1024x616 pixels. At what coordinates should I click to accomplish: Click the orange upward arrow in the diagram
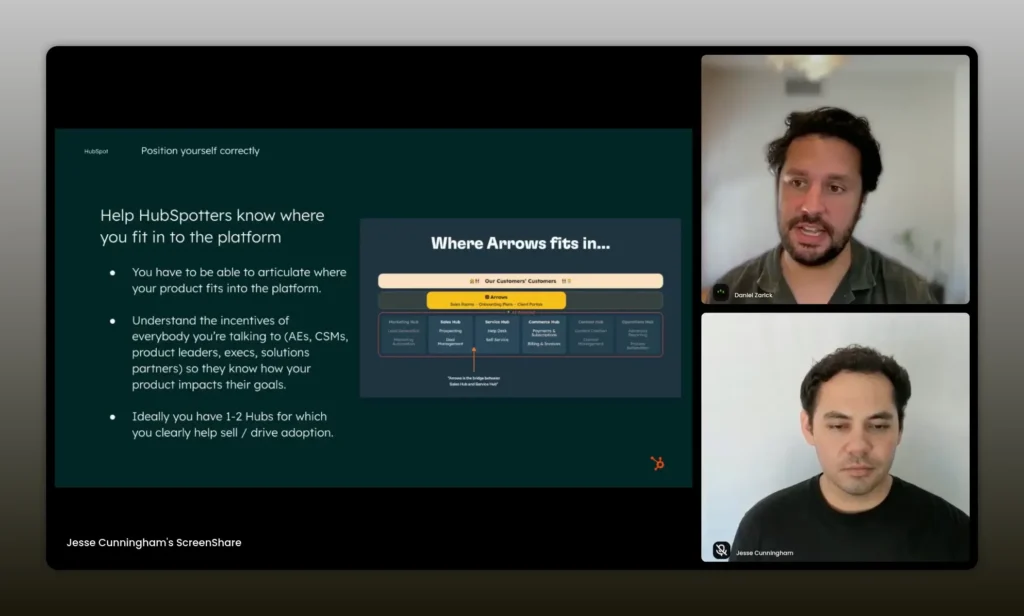click(474, 358)
